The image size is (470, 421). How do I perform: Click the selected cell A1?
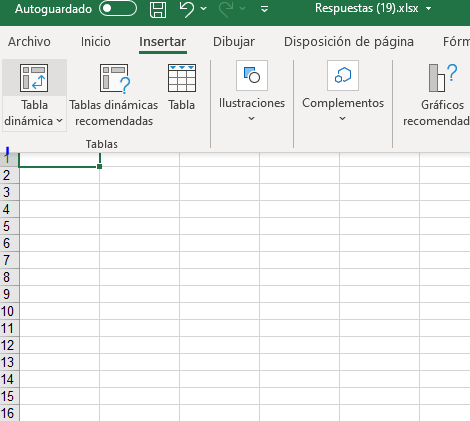click(59, 160)
